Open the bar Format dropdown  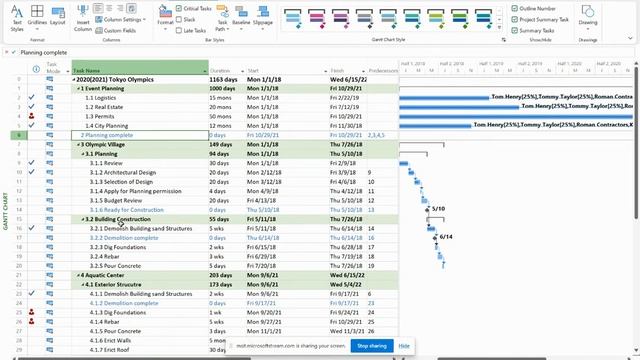pos(165,18)
